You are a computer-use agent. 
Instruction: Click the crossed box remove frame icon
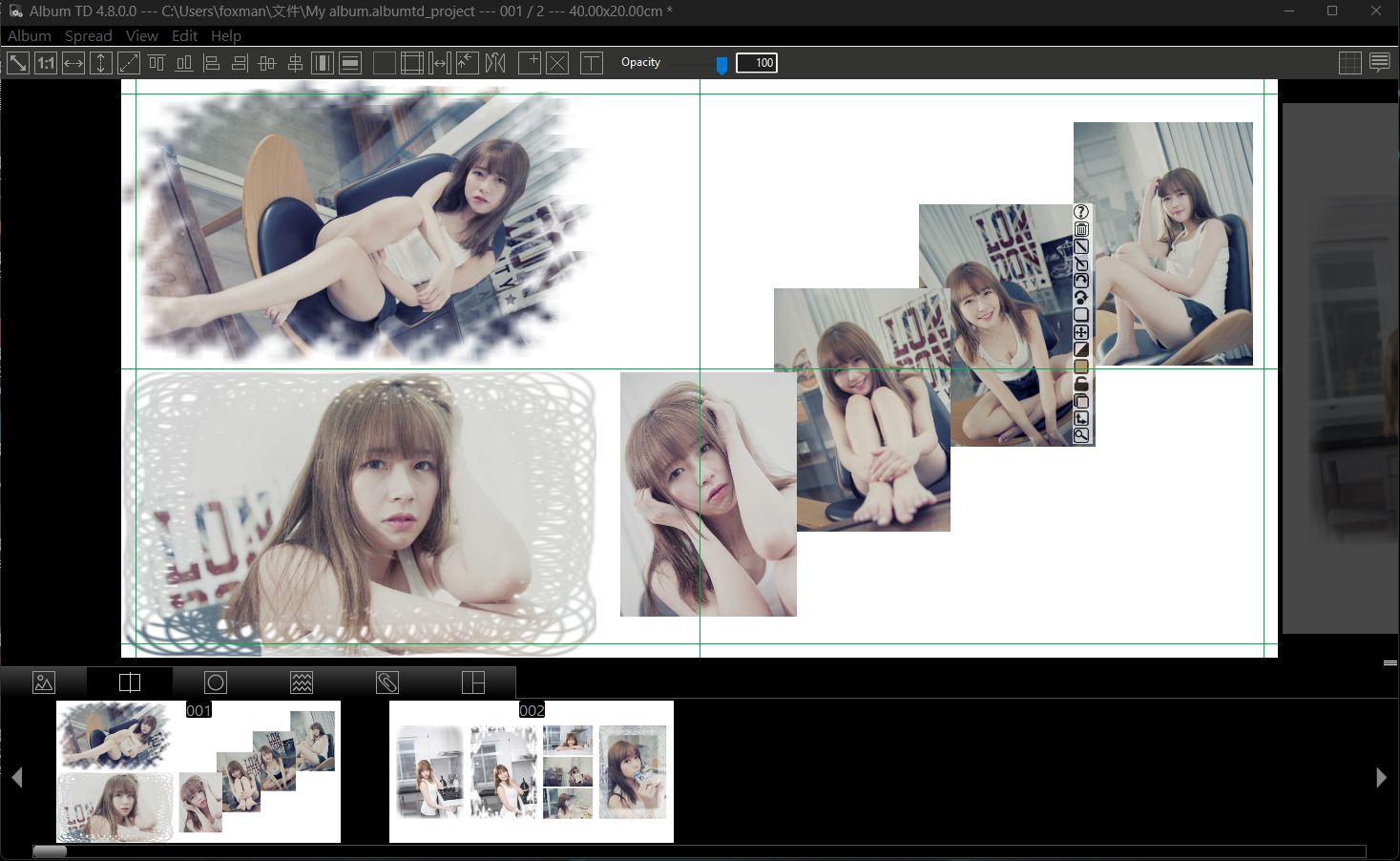point(557,63)
